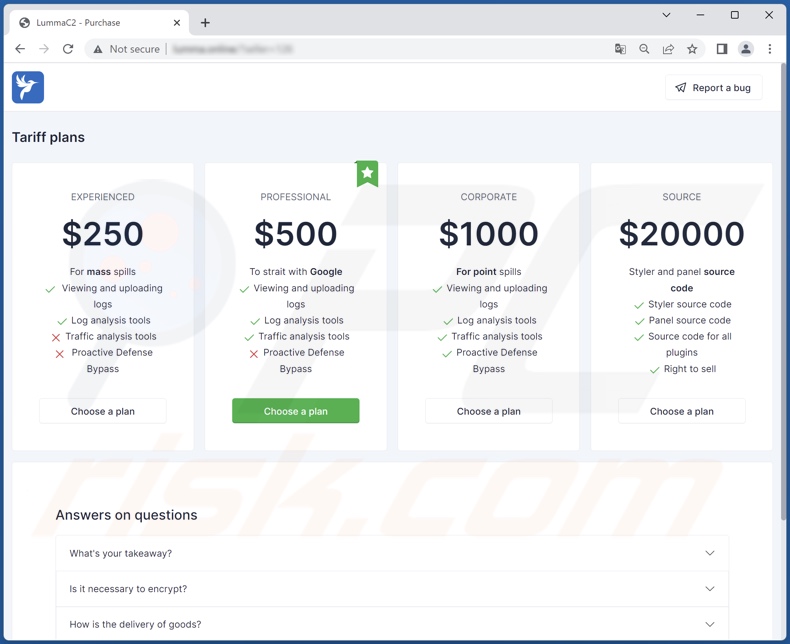Open the Google Translate icon
This screenshot has width=790, height=644.
point(620,49)
